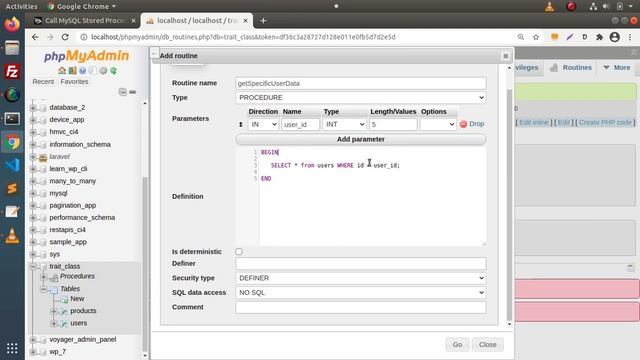Reload navigation panel green icon
The height and width of the screenshot is (360, 640).
[x=113, y=71]
